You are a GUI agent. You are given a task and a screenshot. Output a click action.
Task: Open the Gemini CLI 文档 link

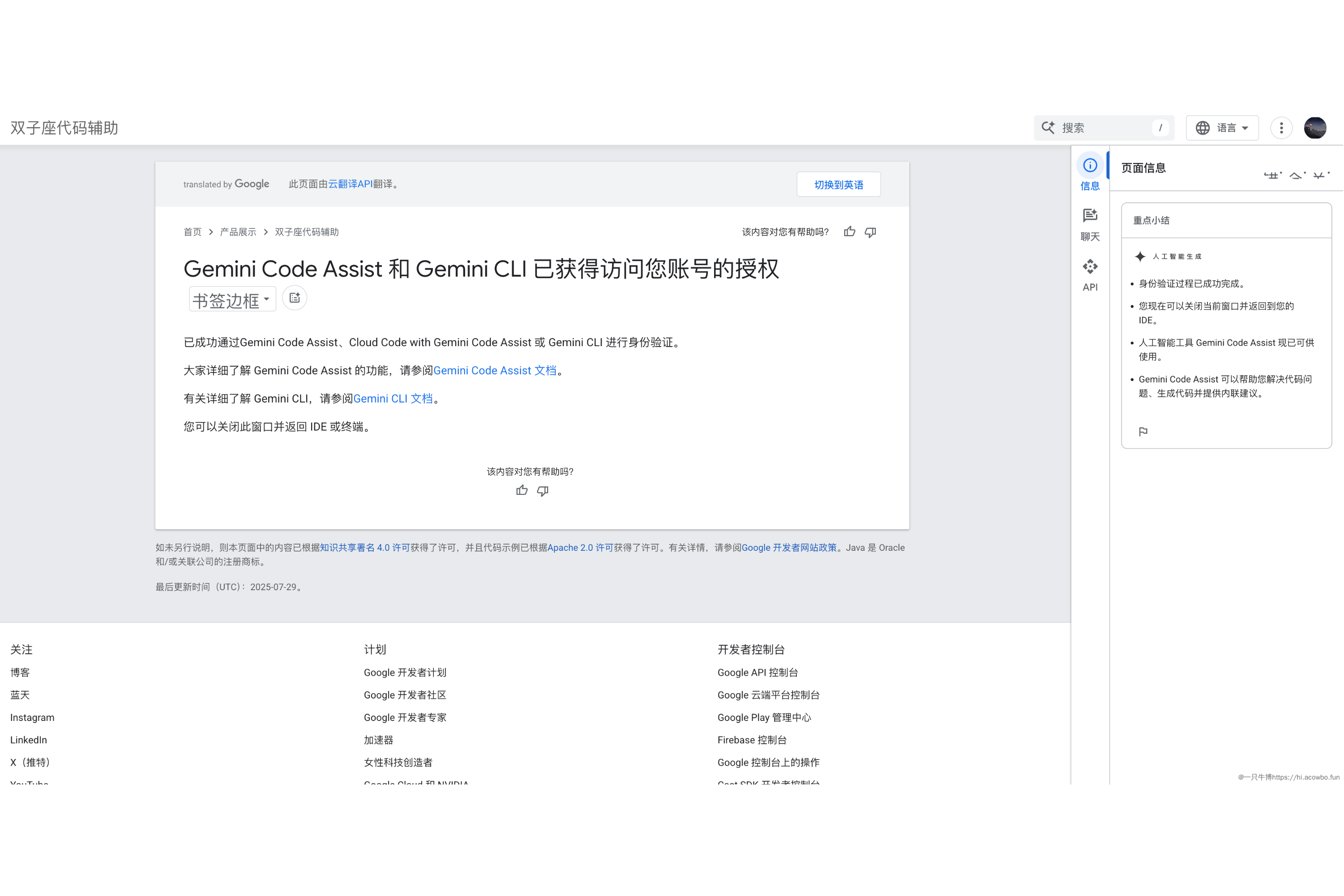(393, 399)
